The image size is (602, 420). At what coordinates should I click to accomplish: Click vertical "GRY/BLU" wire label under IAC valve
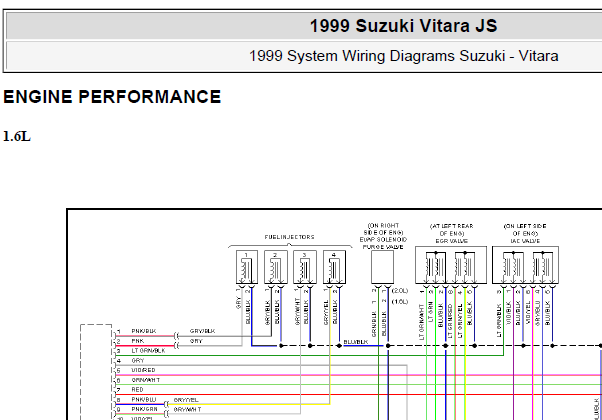(x=538, y=313)
